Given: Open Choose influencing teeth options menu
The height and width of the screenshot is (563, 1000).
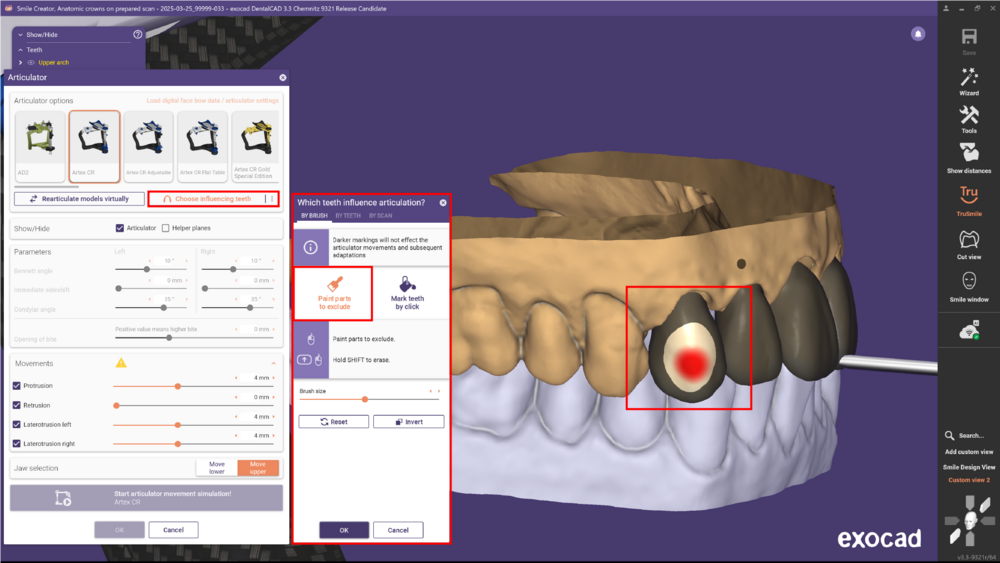Looking at the screenshot, I should [x=272, y=199].
